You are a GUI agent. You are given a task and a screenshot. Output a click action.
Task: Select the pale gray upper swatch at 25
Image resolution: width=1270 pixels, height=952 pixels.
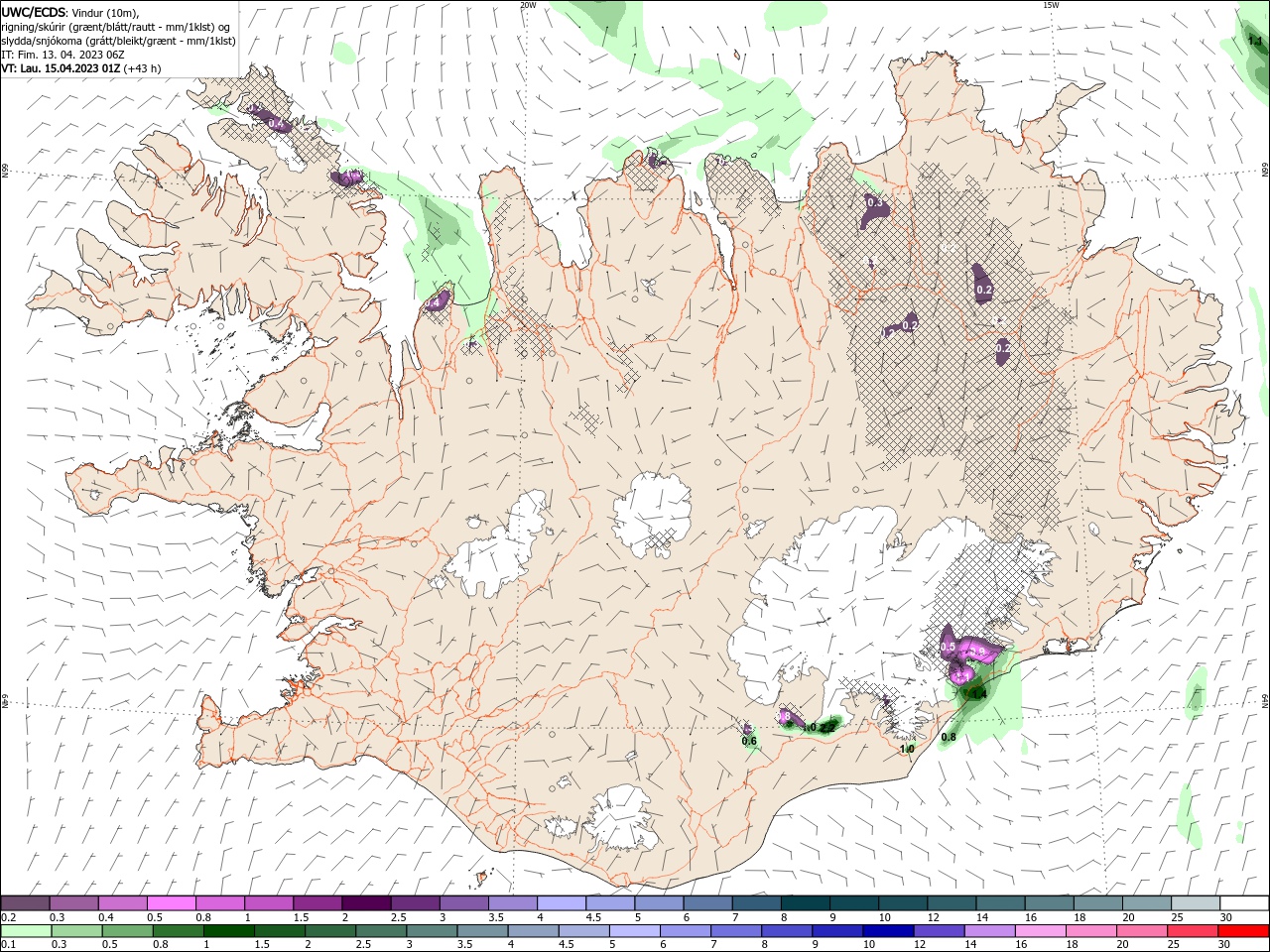pos(1196,902)
